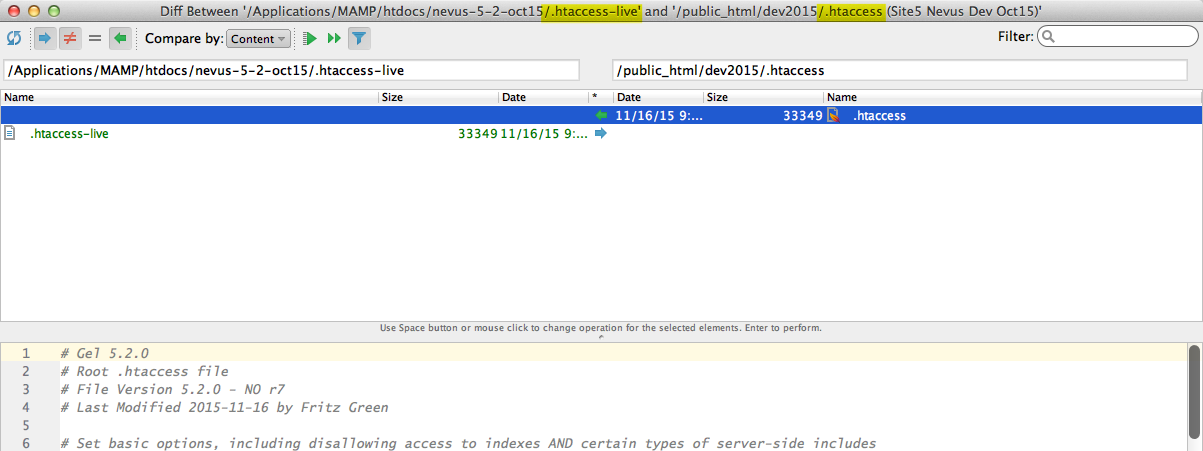Click the line beginning '# Set basic options'
Viewport: 1203px width, 451px height.
pos(468,443)
